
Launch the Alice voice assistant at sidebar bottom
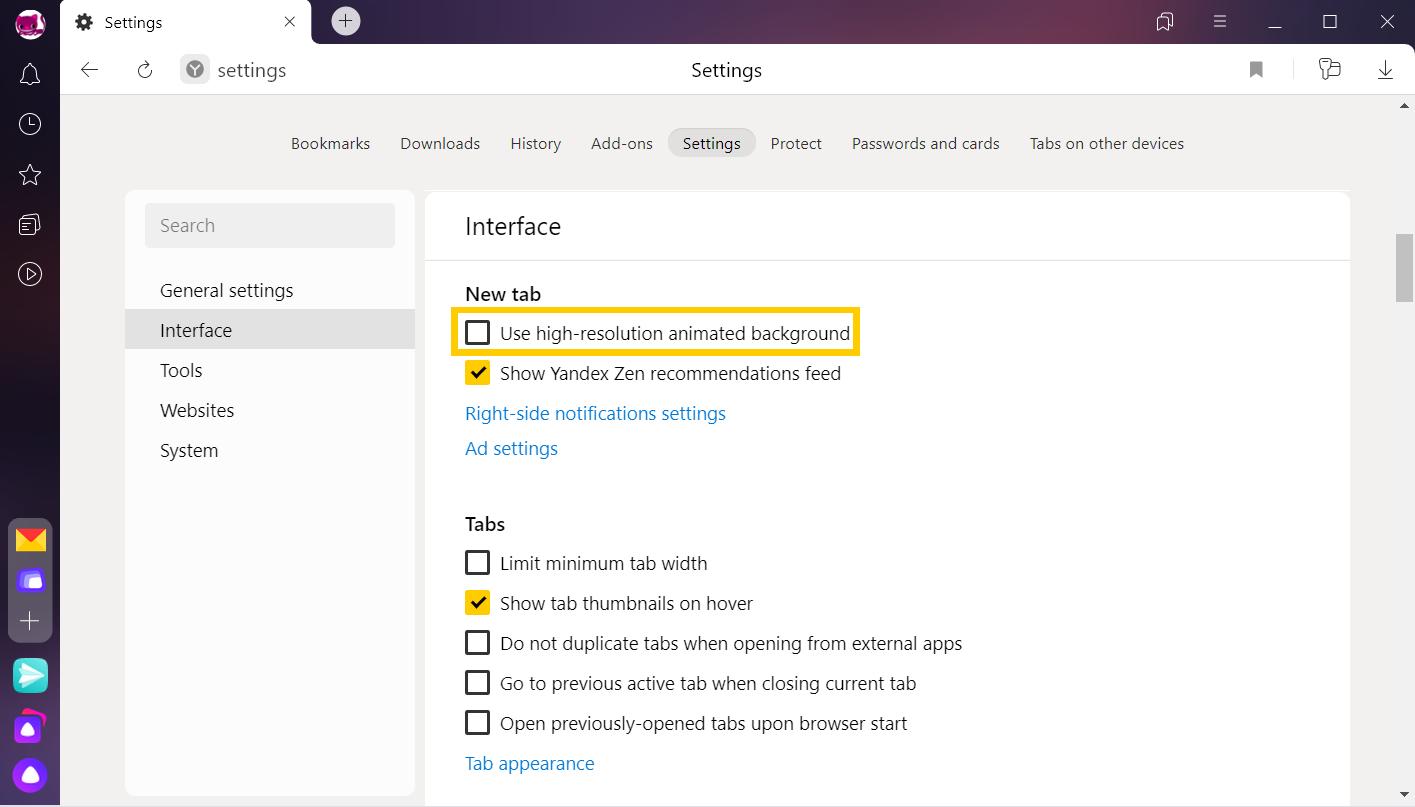[x=30, y=775]
